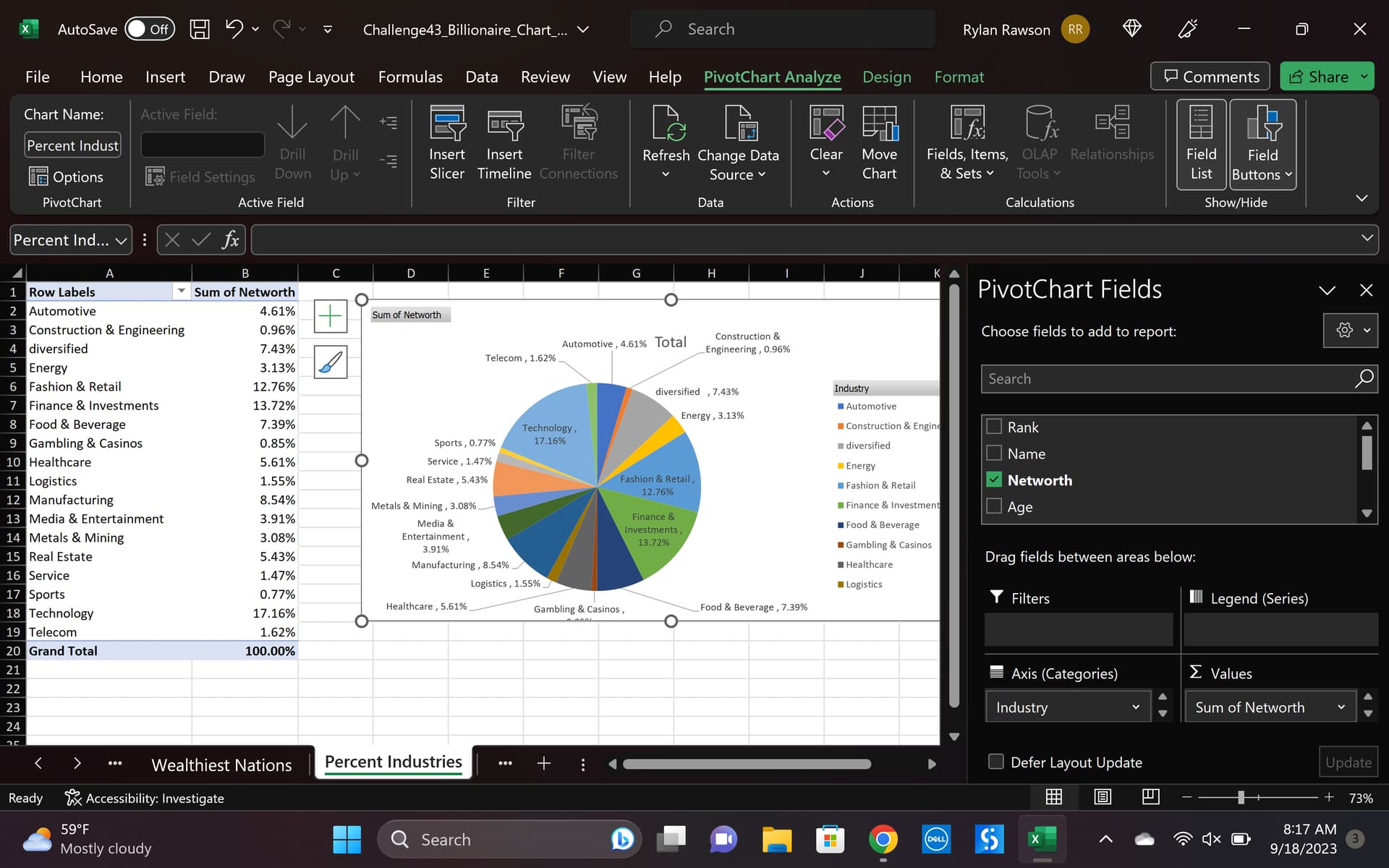Open the Row Labels filter dropdown
The width and height of the screenshot is (1389, 868).
click(x=181, y=292)
